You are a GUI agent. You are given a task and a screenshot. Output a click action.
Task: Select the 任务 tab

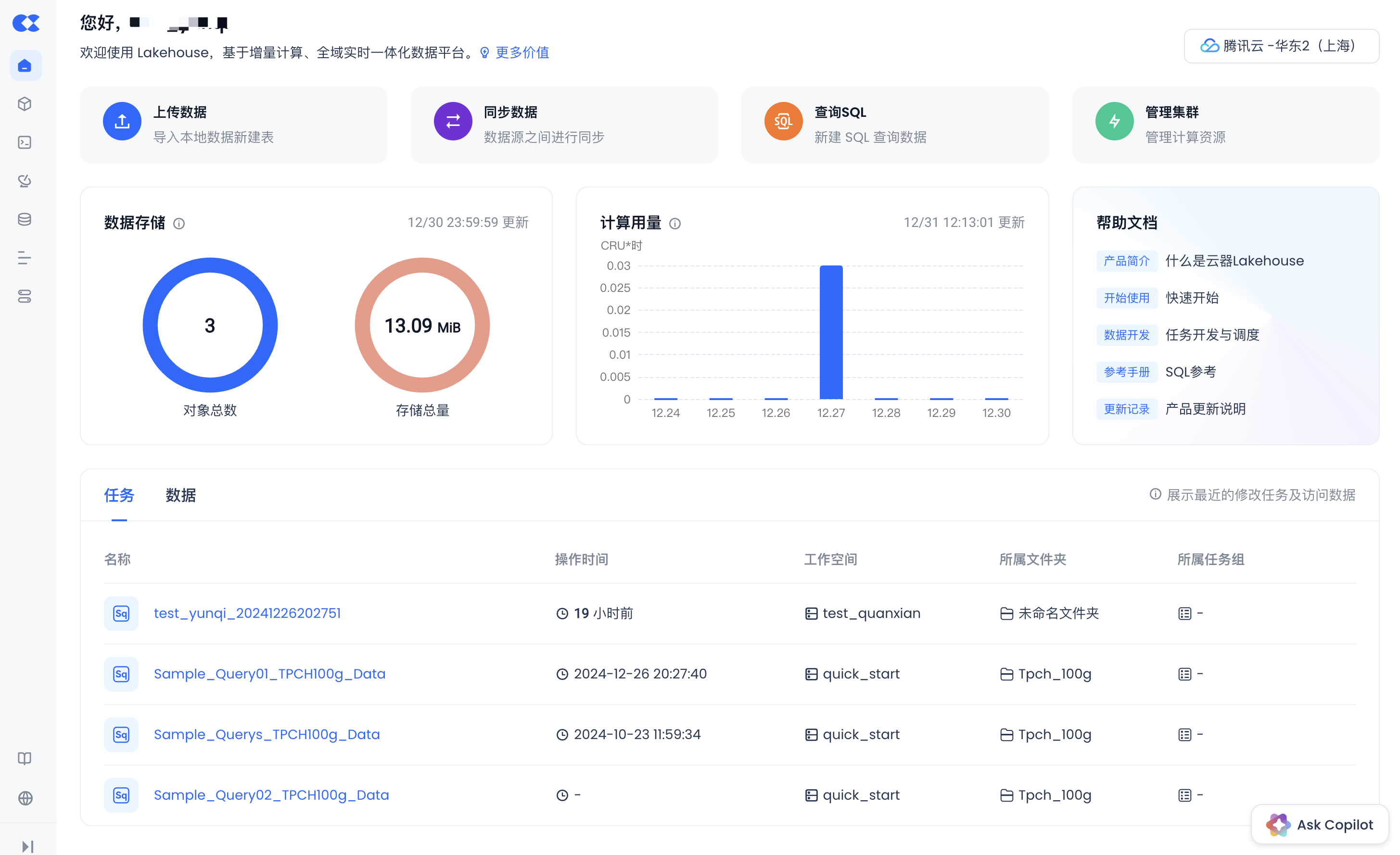[x=119, y=495]
